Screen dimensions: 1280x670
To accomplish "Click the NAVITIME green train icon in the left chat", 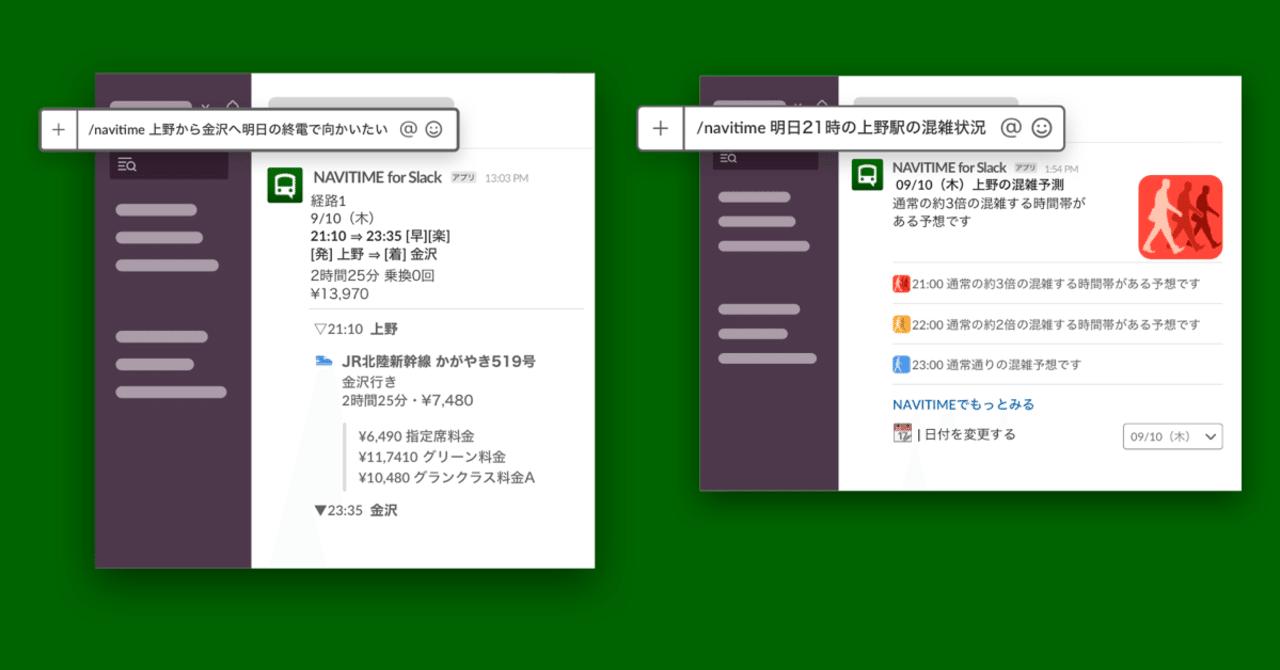I will pyautogui.click(x=284, y=184).
